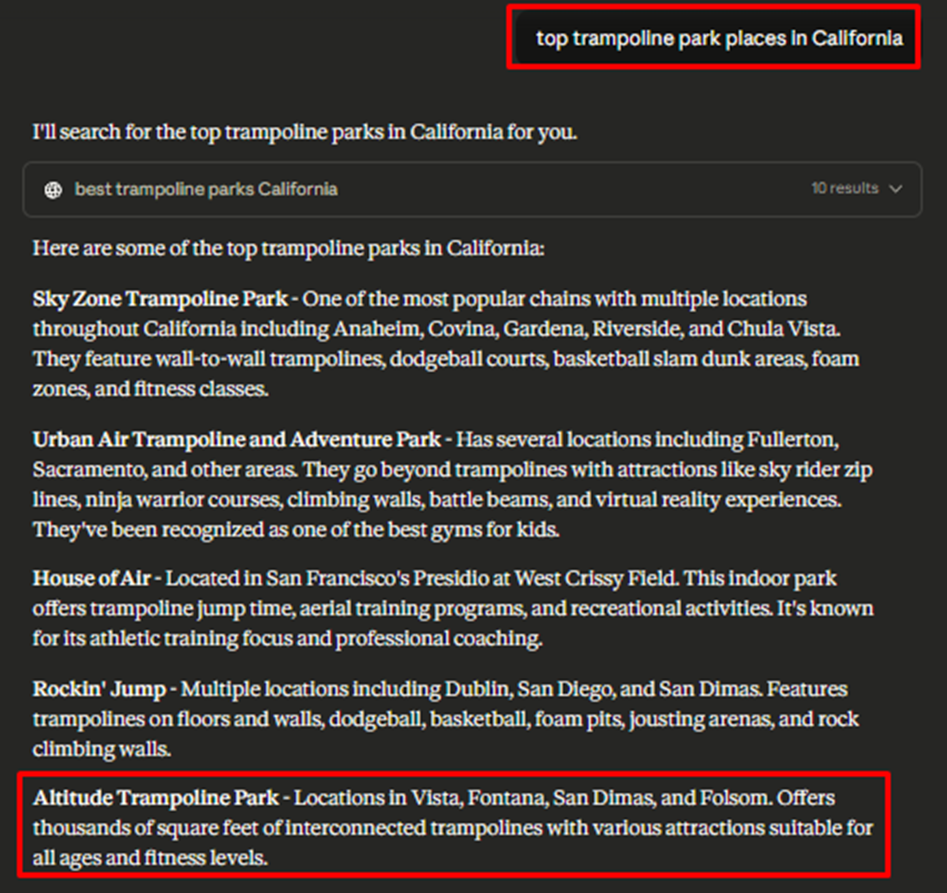Click the 'Rockin' Jump' heading
The width and height of the screenshot is (947, 893).
point(99,690)
